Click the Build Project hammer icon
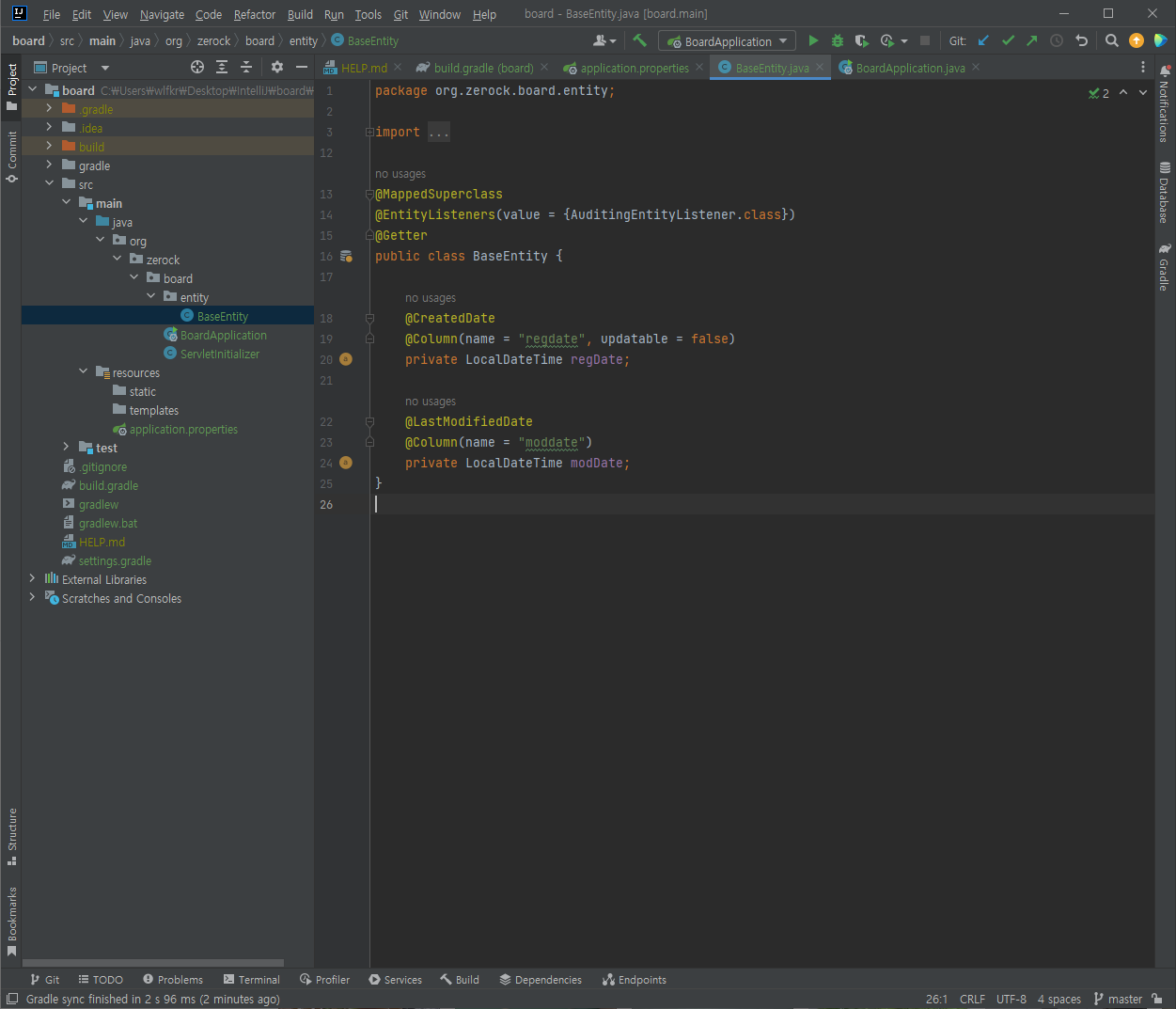1176x1009 pixels. [x=640, y=40]
